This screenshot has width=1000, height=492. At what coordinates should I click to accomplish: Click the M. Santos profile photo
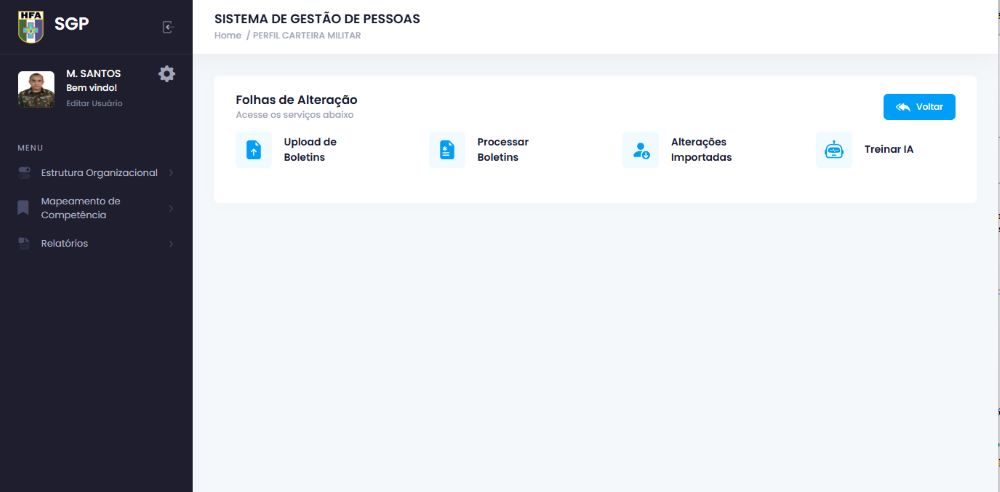36,89
